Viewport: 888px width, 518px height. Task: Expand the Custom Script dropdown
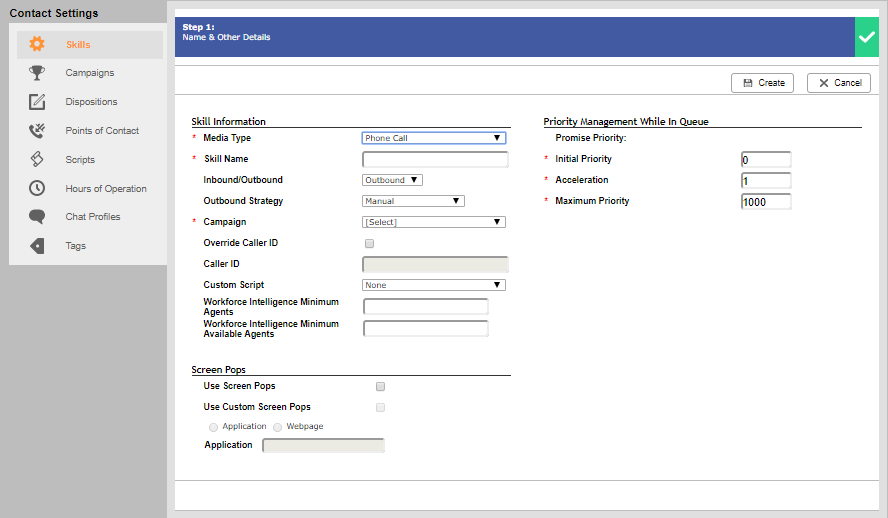[434, 285]
